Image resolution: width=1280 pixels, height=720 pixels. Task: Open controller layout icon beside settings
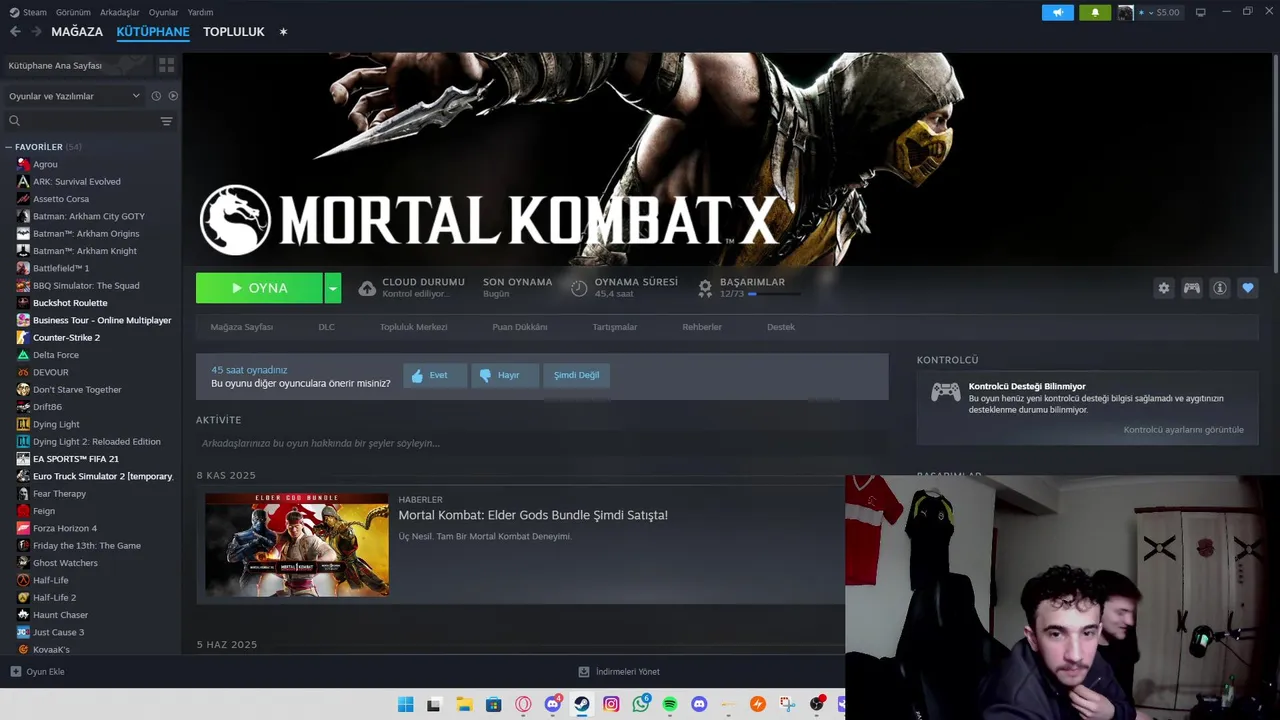point(1191,288)
